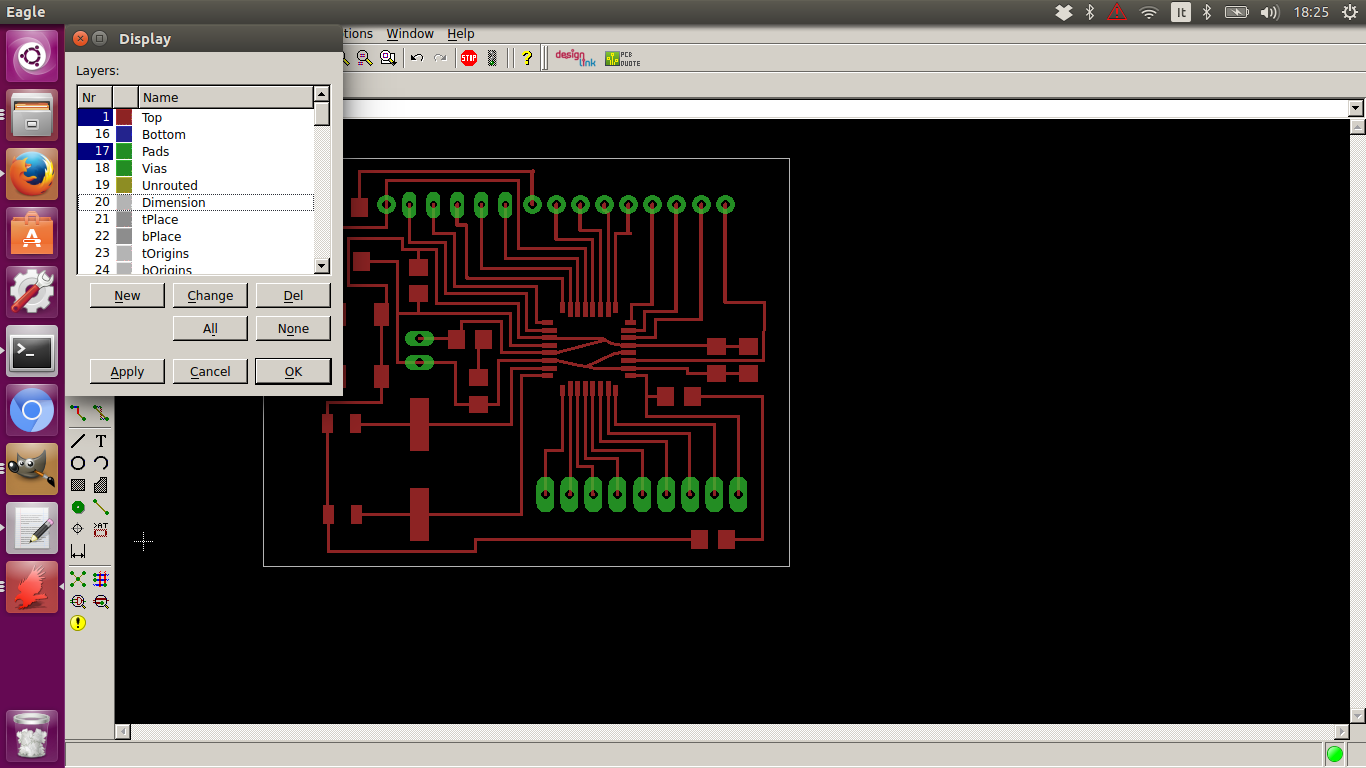Click the New layer button
Viewport: 1366px width, 768px height.
point(127,295)
